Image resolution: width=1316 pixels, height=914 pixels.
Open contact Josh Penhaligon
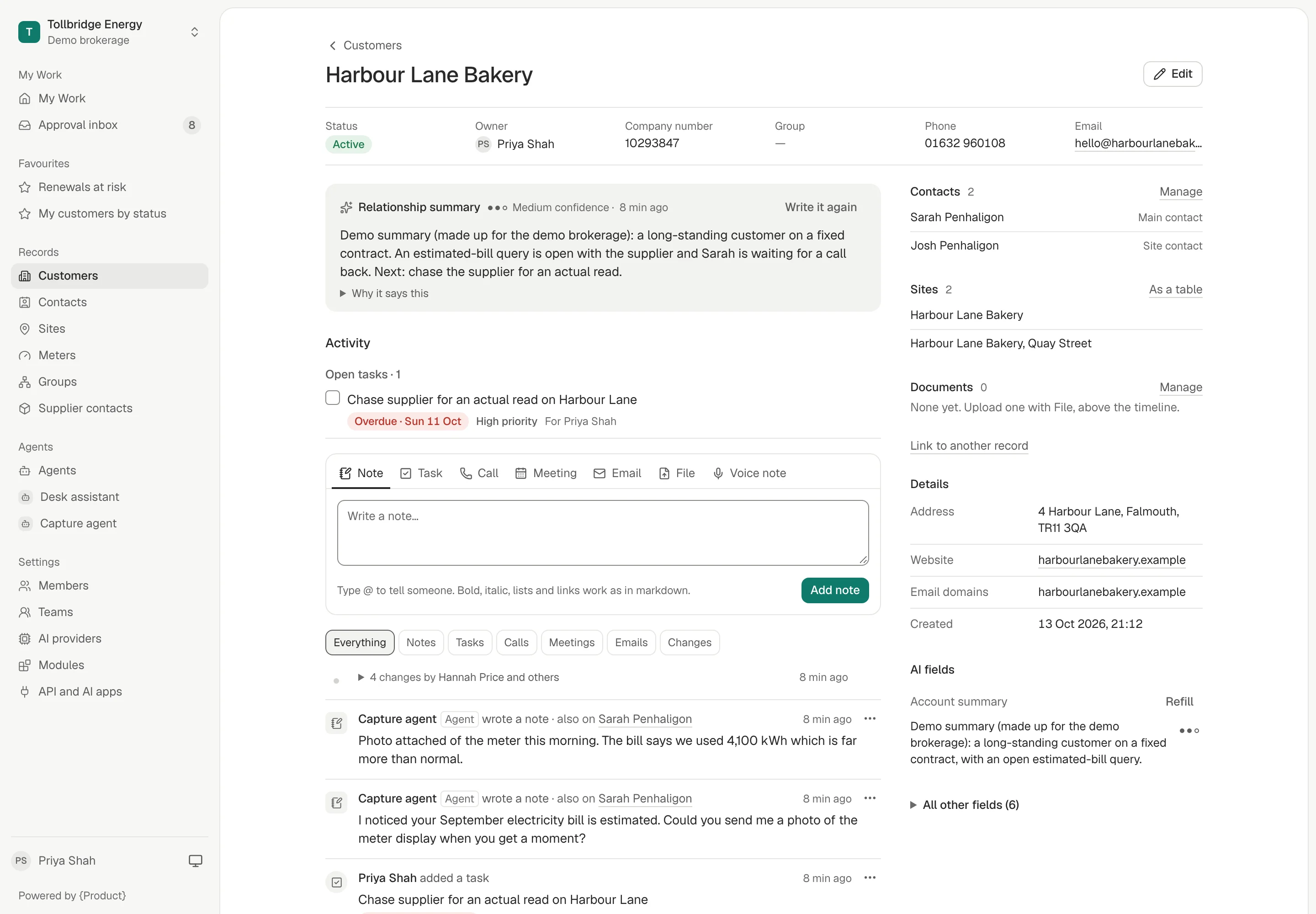(x=955, y=246)
